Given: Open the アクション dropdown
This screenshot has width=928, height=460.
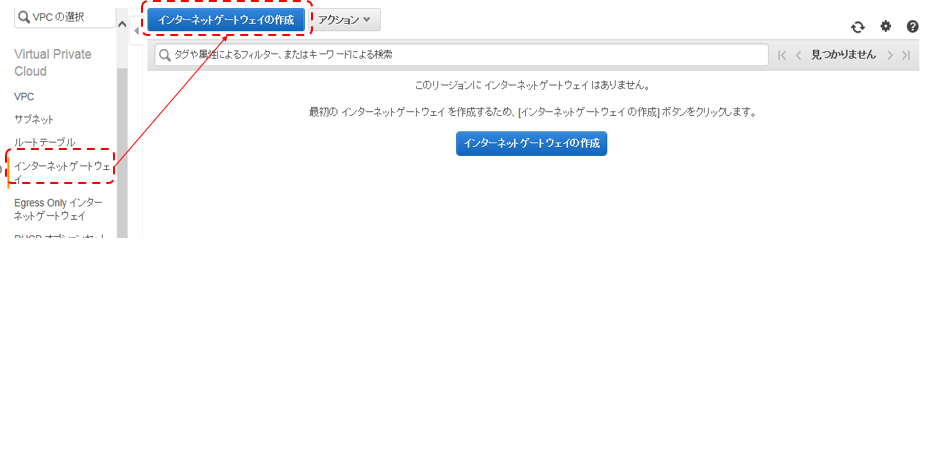Looking at the screenshot, I should (x=346, y=20).
